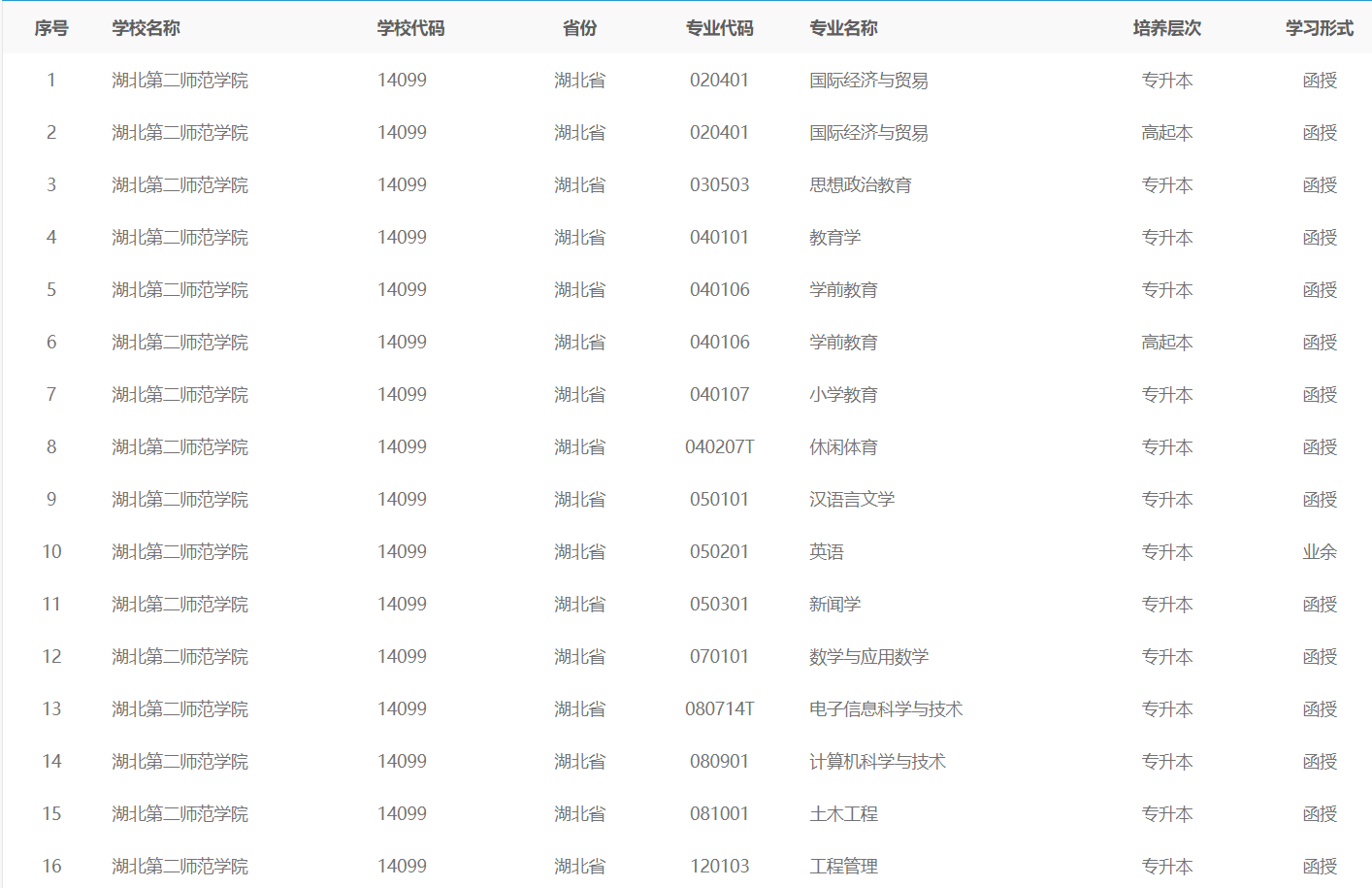Select major 小学教育
The height and width of the screenshot is (888, 1372).
pos(843,395)
